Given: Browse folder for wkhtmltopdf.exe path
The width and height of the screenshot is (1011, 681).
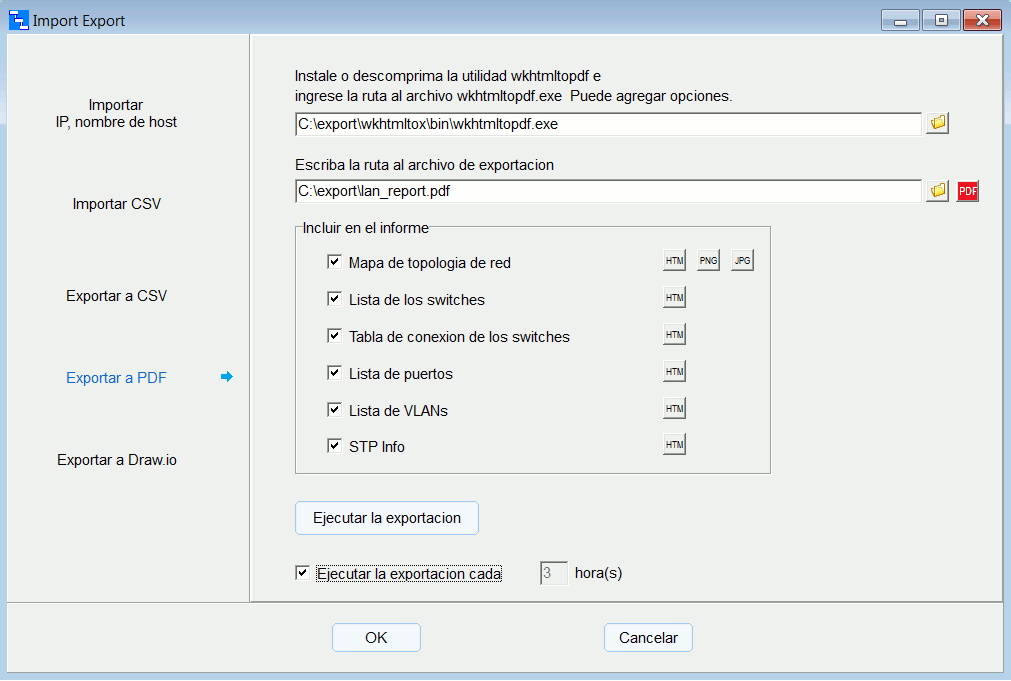Looking at the screenshot, I should [937, 123].
